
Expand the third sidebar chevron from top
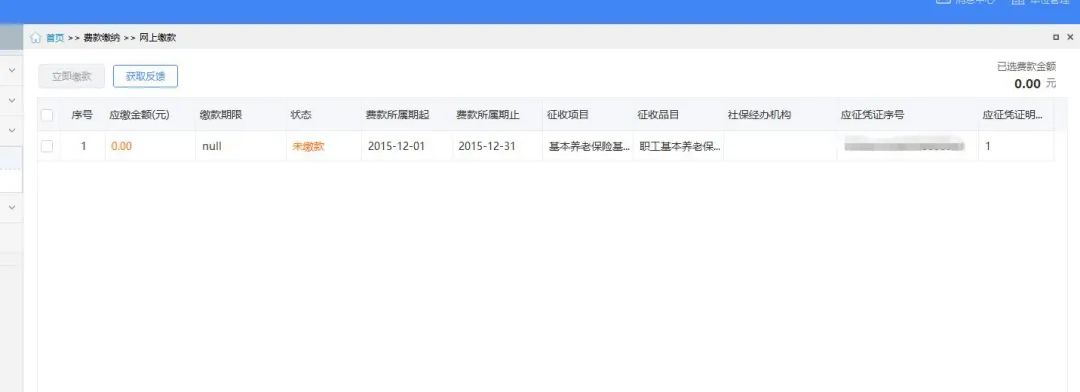tap(12, 130)
